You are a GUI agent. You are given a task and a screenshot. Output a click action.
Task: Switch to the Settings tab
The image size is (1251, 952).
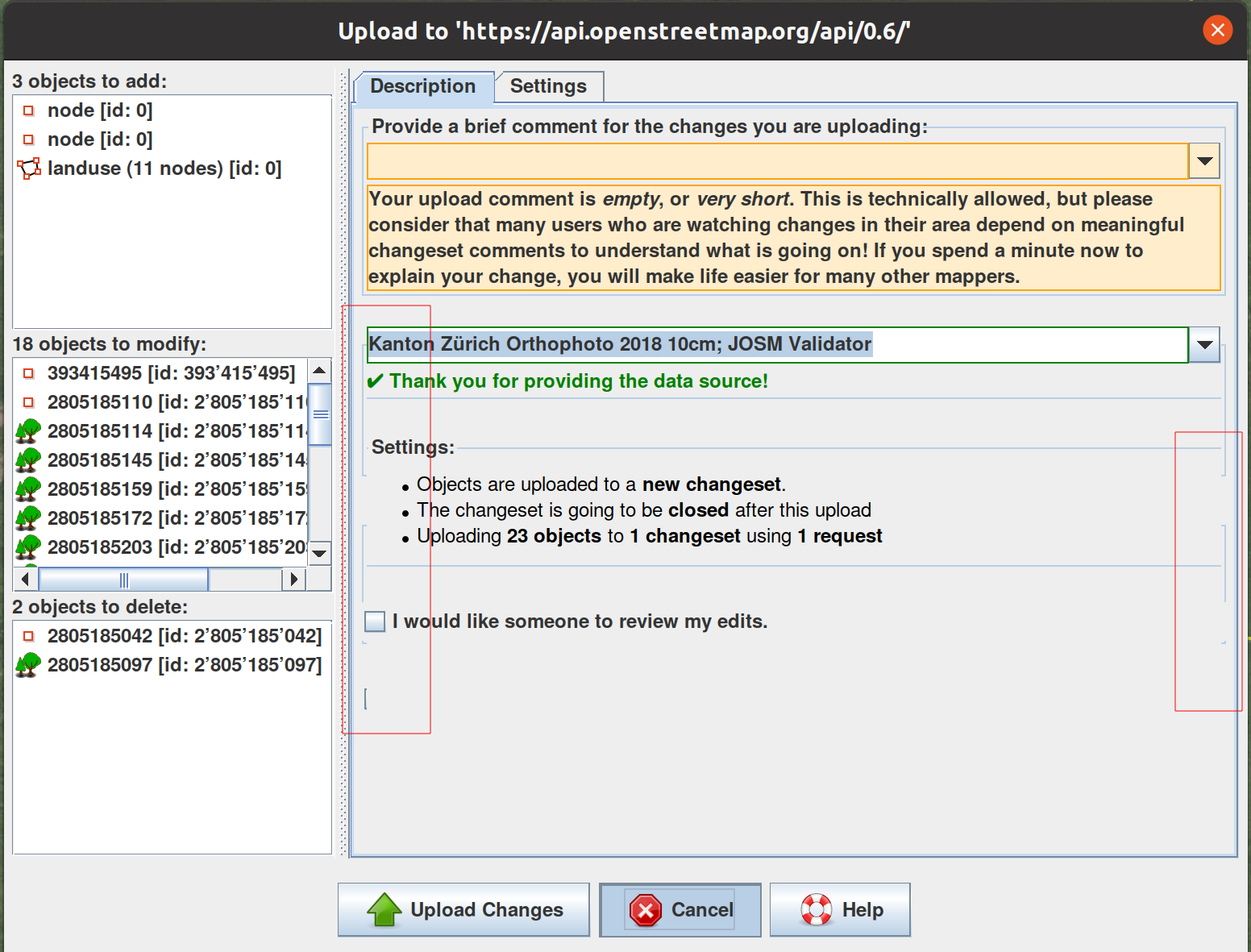click(548, 86)
